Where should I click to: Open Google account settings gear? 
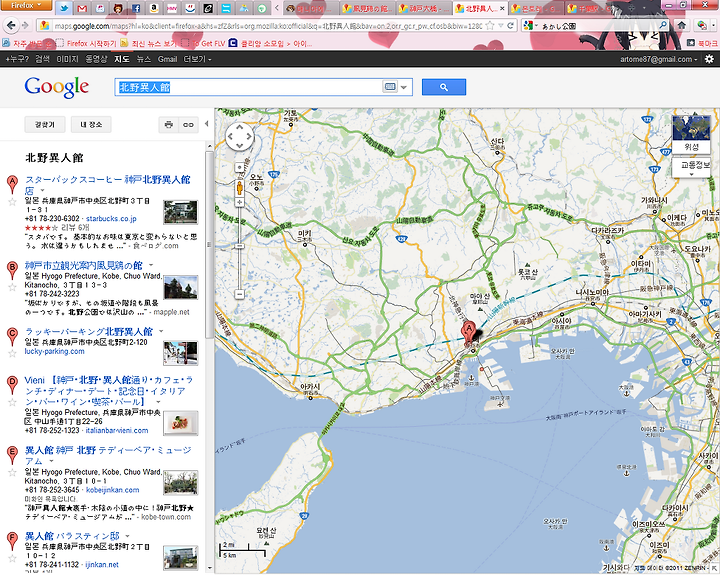(709, 59)
